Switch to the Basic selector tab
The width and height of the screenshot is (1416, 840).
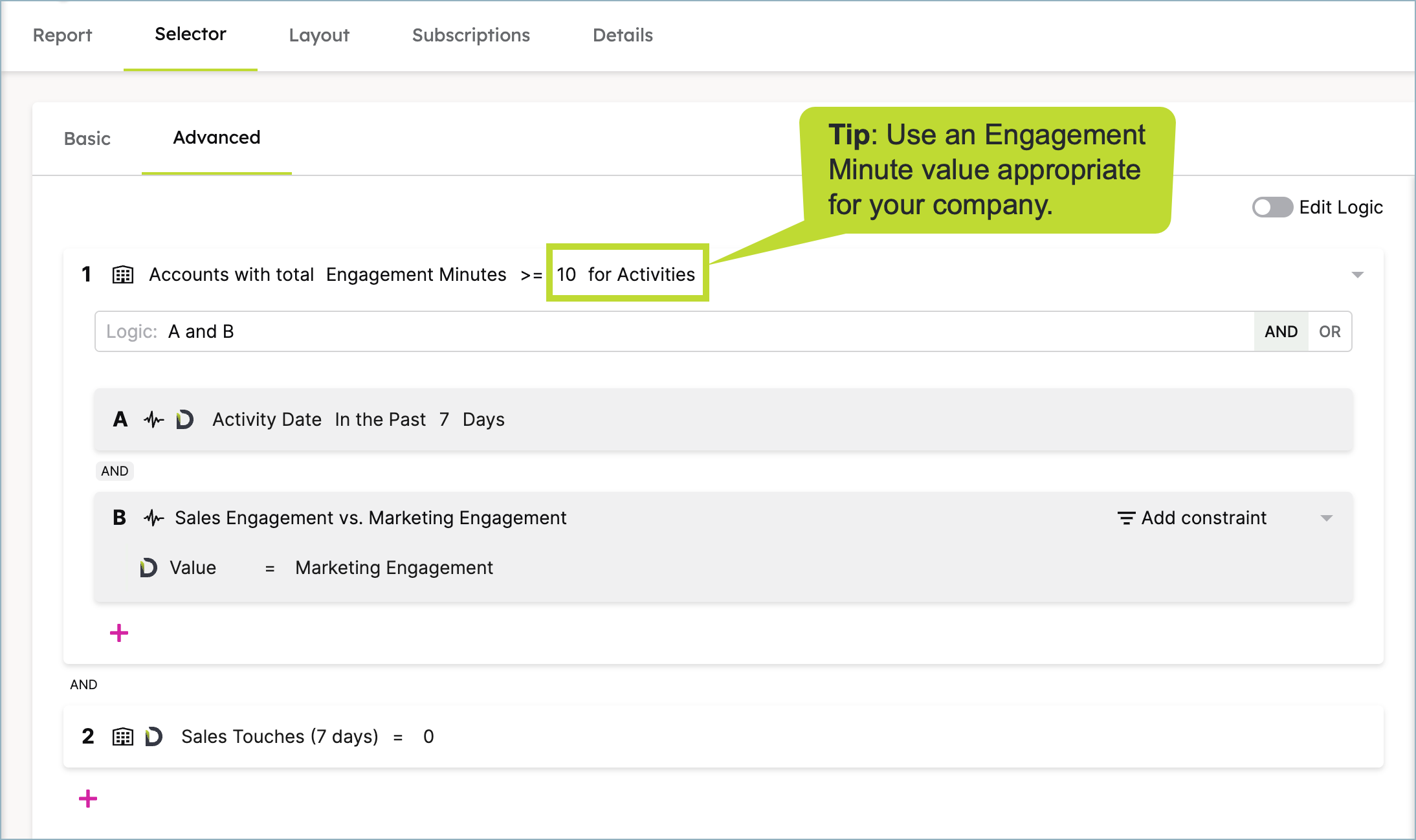[x=87, y=138]
